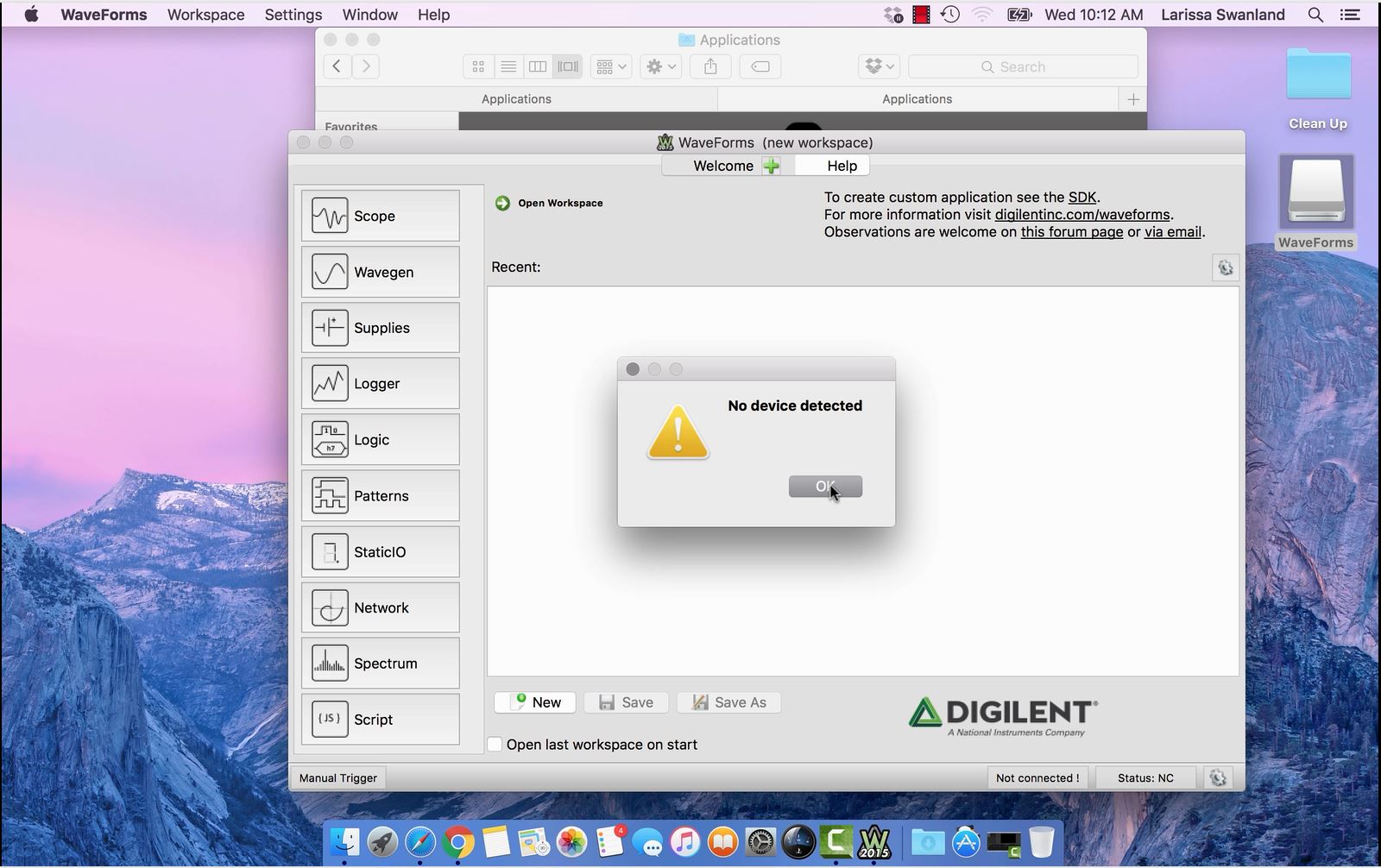Click Open Workspace label
This screenshot has width=1381, height=868.
tap(560, 203)
